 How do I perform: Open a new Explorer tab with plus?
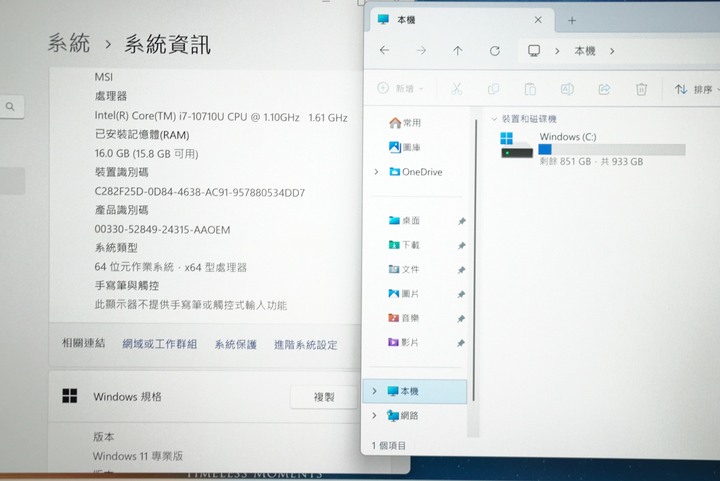click(x=572, y=20)
